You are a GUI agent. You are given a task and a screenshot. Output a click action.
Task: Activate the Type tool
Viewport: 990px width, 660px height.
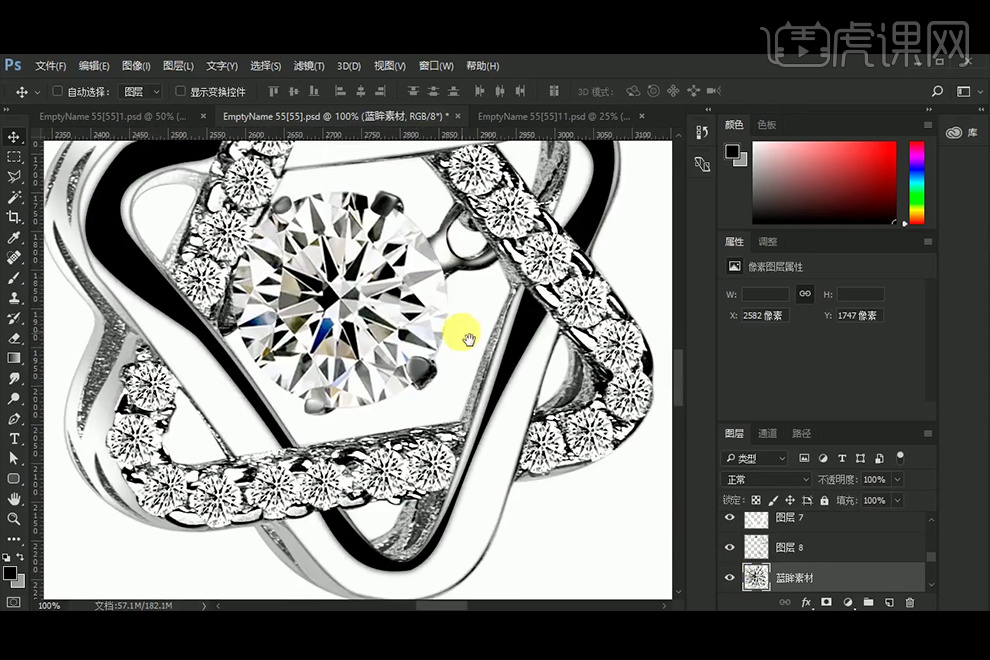(x=13, y=439)
